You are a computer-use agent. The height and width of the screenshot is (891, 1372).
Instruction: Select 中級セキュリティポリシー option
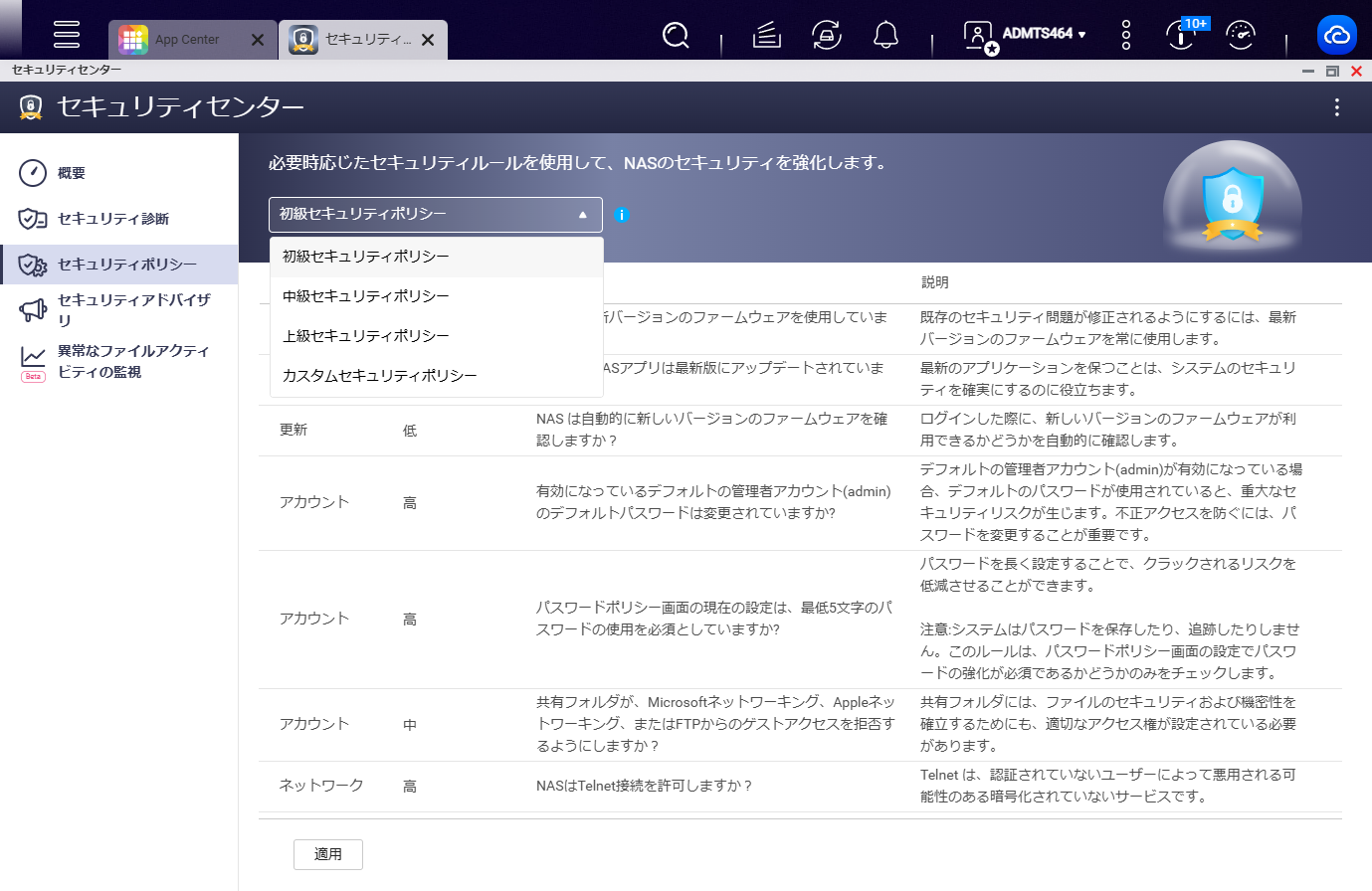pyautogui.click(x=437, y=296)
